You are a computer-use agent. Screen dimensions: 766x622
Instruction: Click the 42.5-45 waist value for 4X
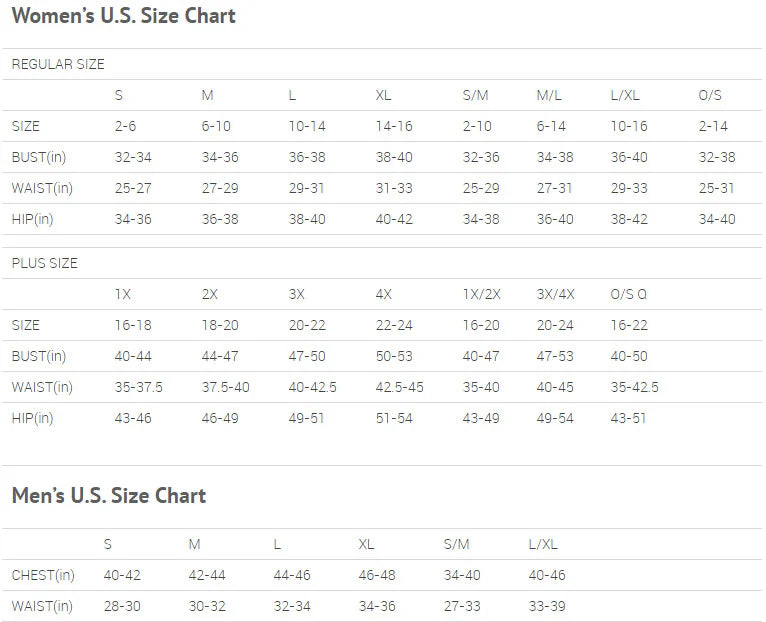pos(399,387)
